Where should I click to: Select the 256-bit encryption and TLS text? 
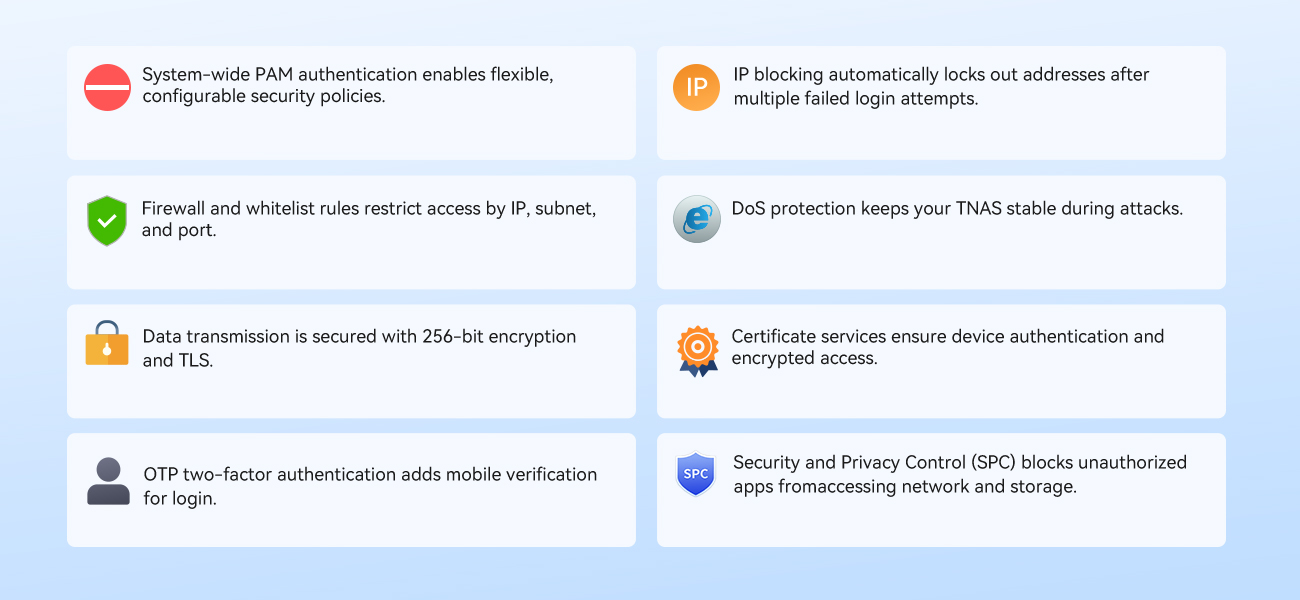[359, 348]
